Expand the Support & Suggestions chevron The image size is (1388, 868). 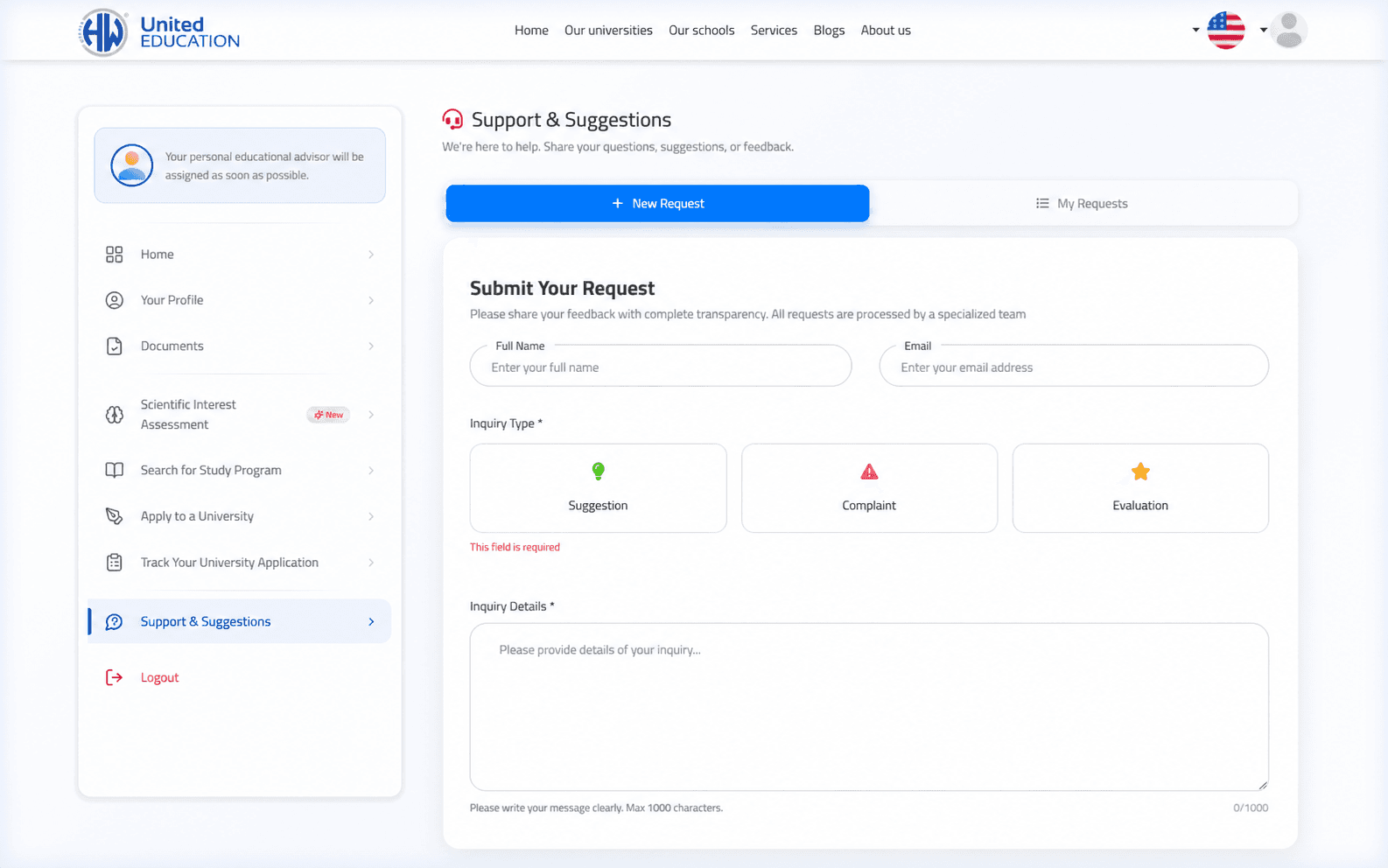point(371,622)
